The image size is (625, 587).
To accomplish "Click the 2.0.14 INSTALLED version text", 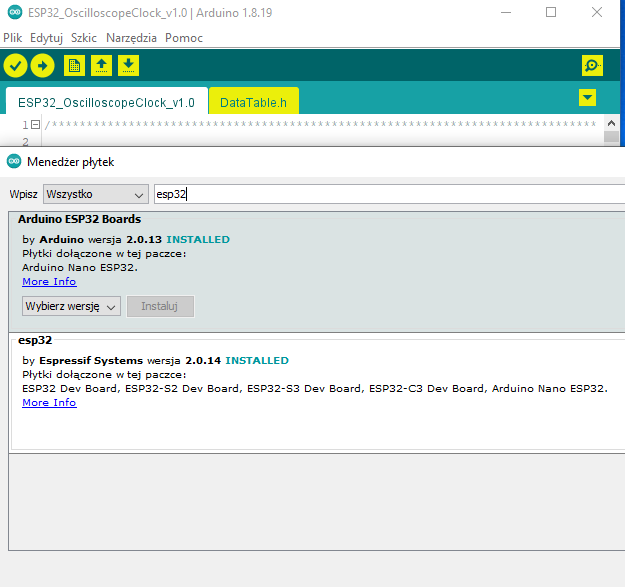I will coord(237,361).
